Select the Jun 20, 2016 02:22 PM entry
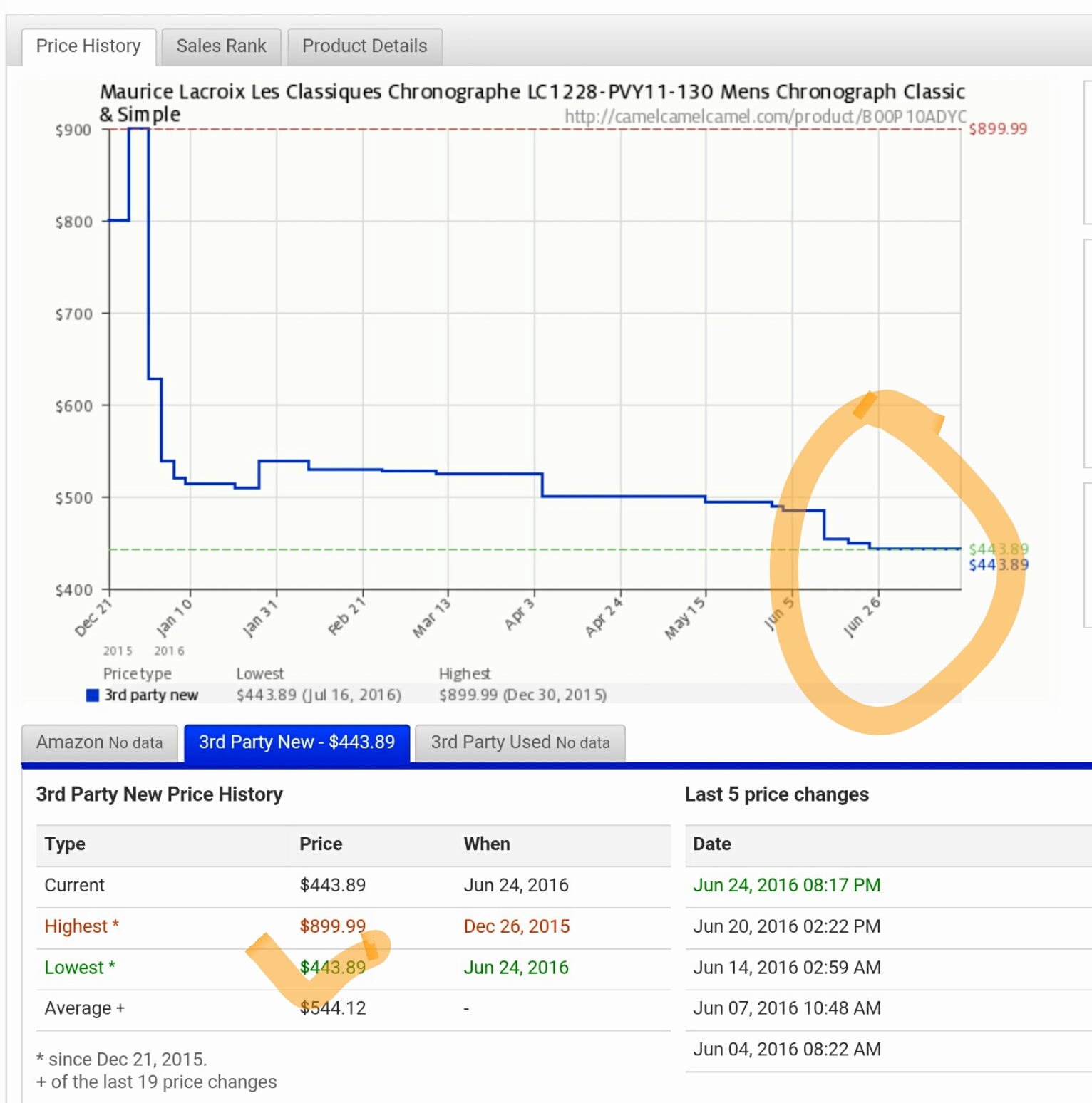Viewport: 1092px width, 1103px height. [x=786, y=926]
